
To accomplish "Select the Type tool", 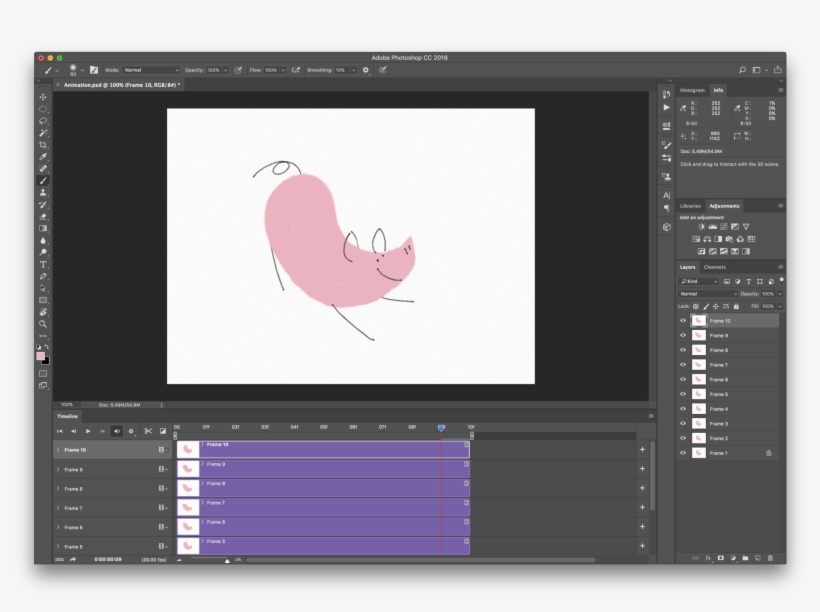I will [43, 262].
